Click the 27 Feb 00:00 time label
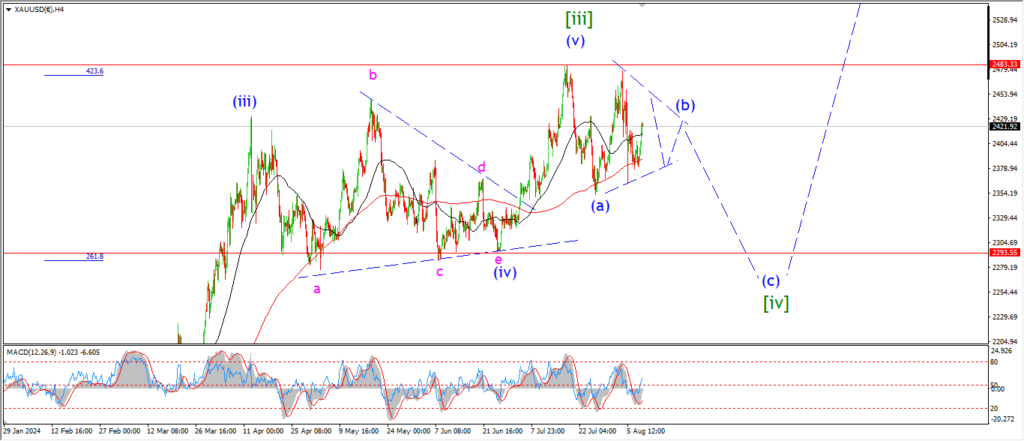1024x441 pixels. pyautogui.click(x=119, y=432)
